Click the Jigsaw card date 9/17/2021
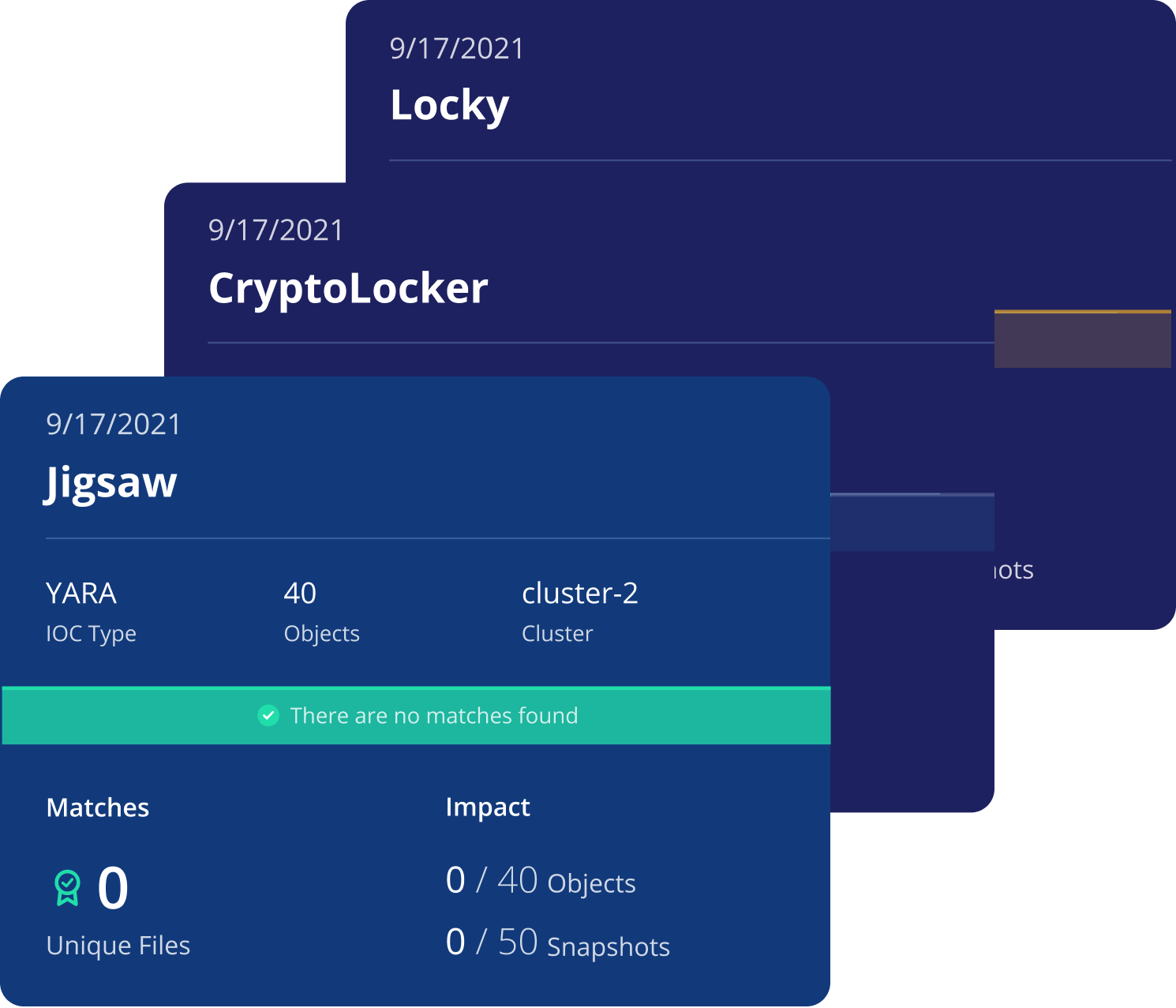The height and width of the screenshot is (1008, 1176). pos(114,425)
